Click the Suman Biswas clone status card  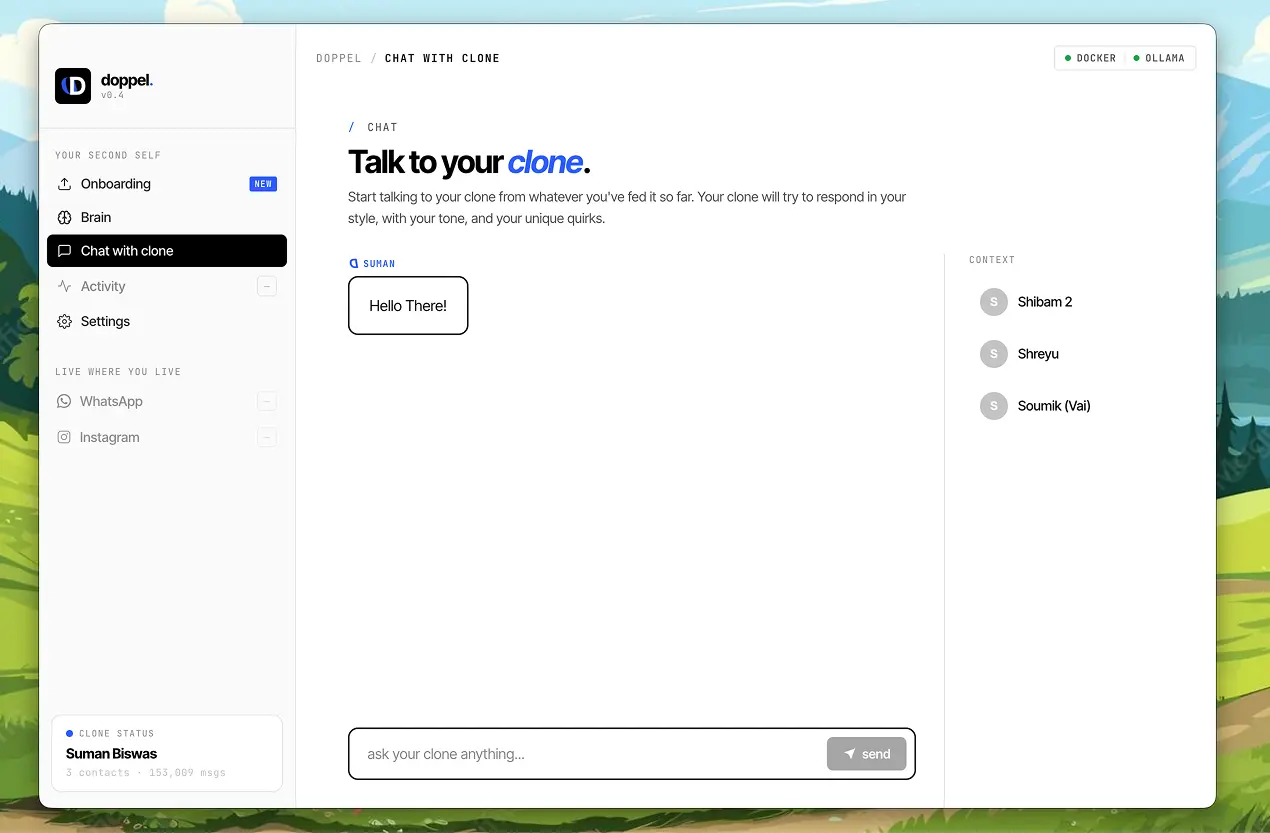tap(167, 753)
